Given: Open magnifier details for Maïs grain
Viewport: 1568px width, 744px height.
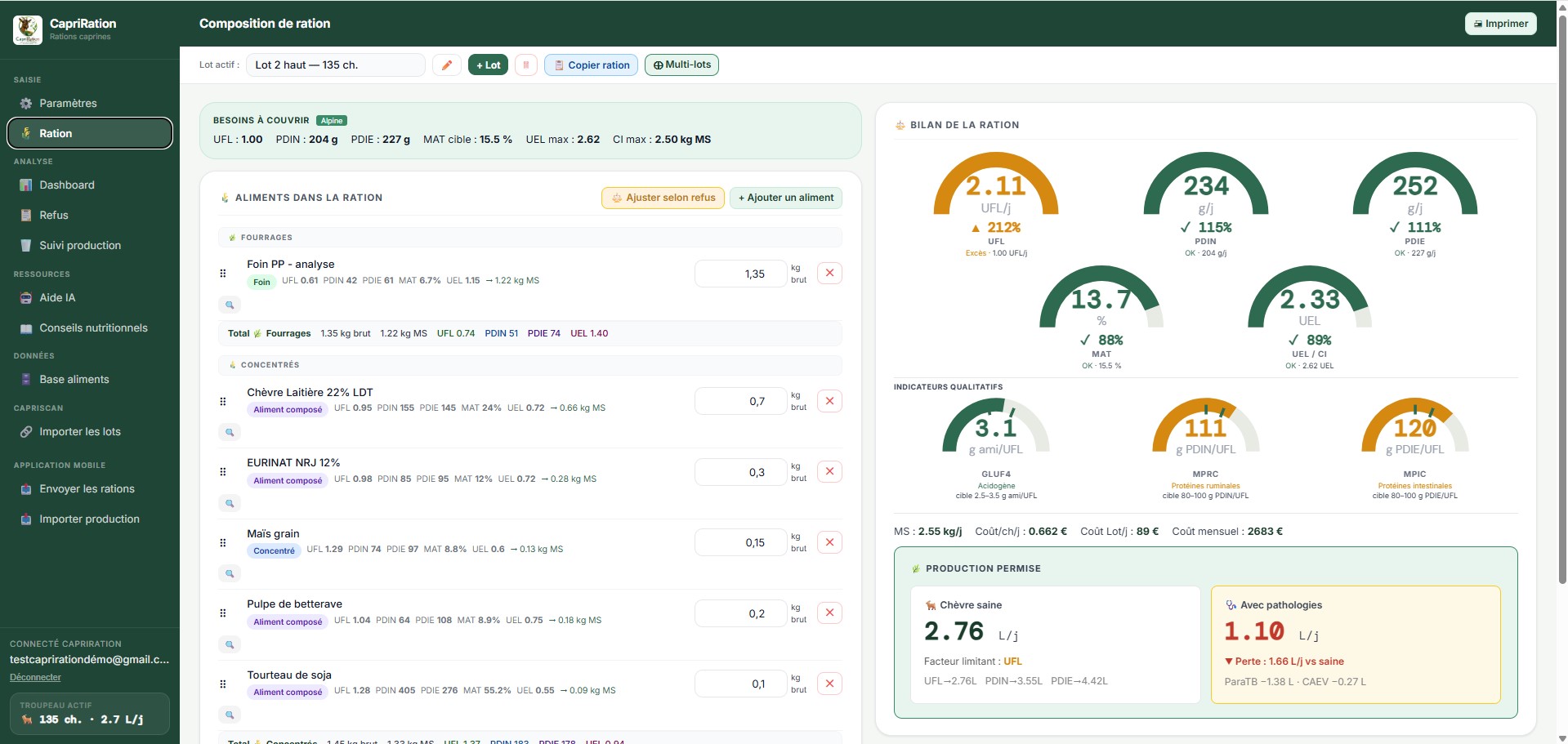Looking at the screenshot, I should pos(230,573).
